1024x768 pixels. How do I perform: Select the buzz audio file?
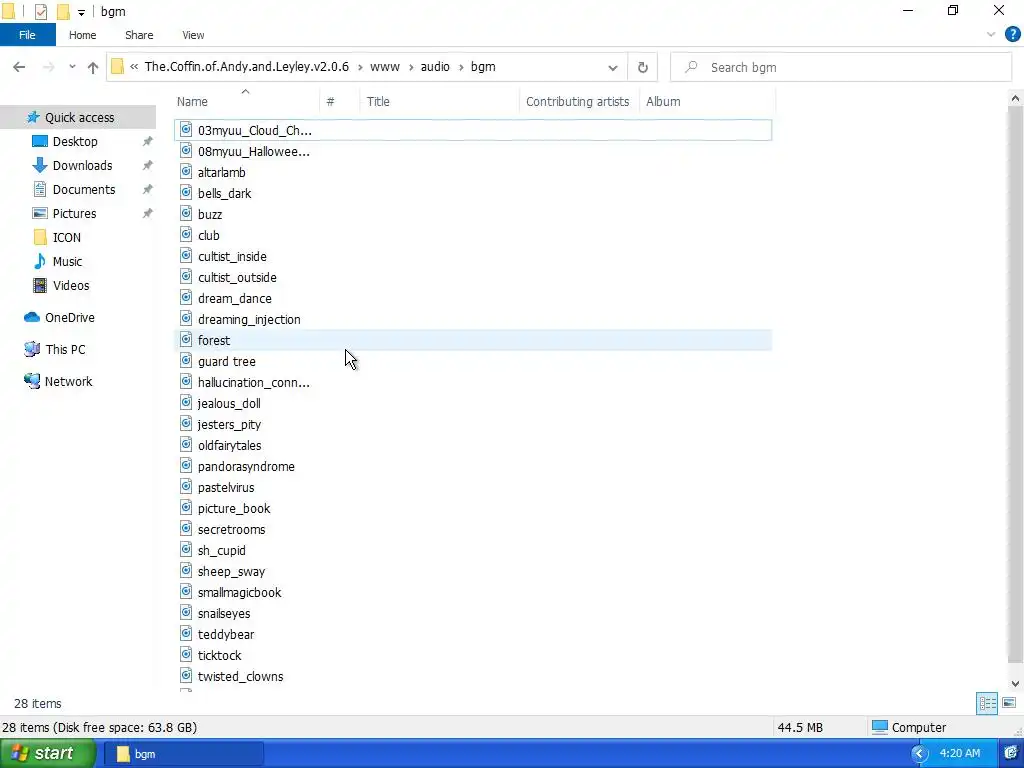tap(210, 214)
